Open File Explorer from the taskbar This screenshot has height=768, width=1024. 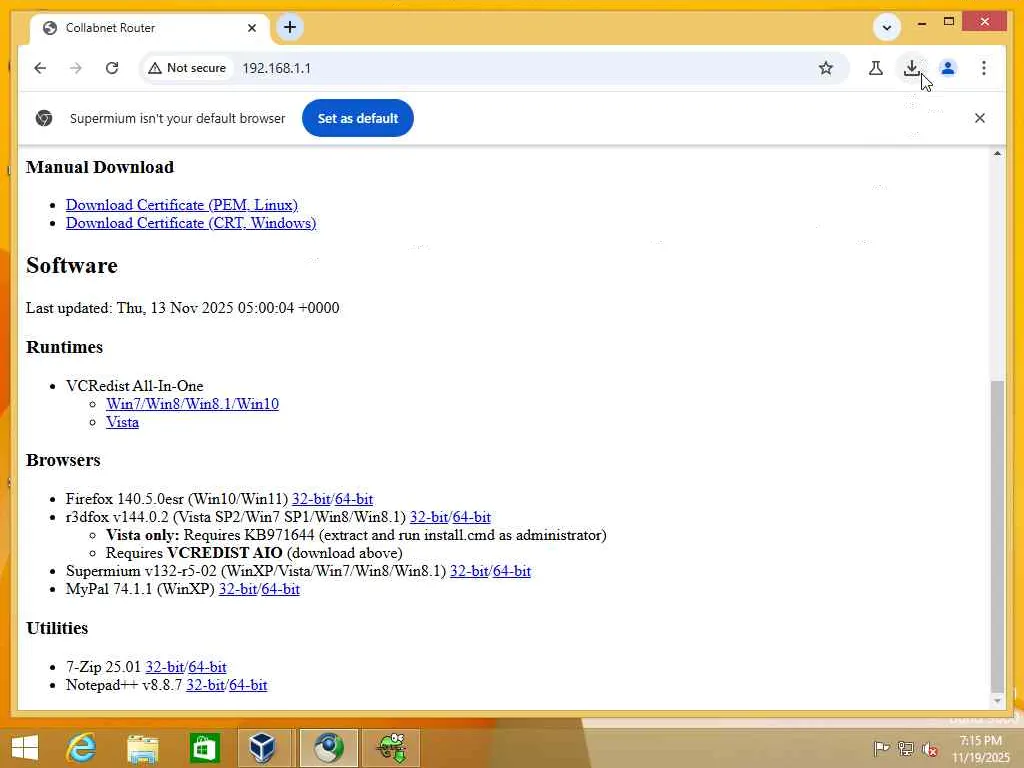[143, 748]
